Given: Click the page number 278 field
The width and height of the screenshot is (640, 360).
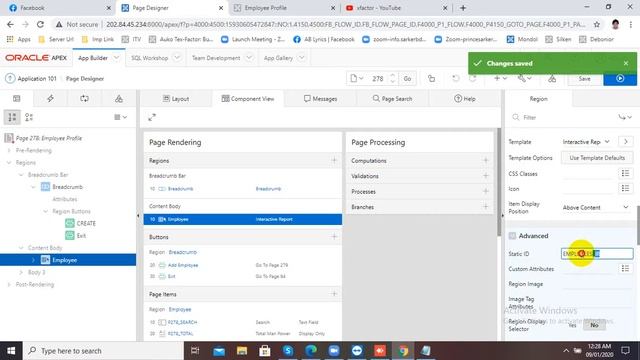Looking at the screenshot, I should pos(378,78).
